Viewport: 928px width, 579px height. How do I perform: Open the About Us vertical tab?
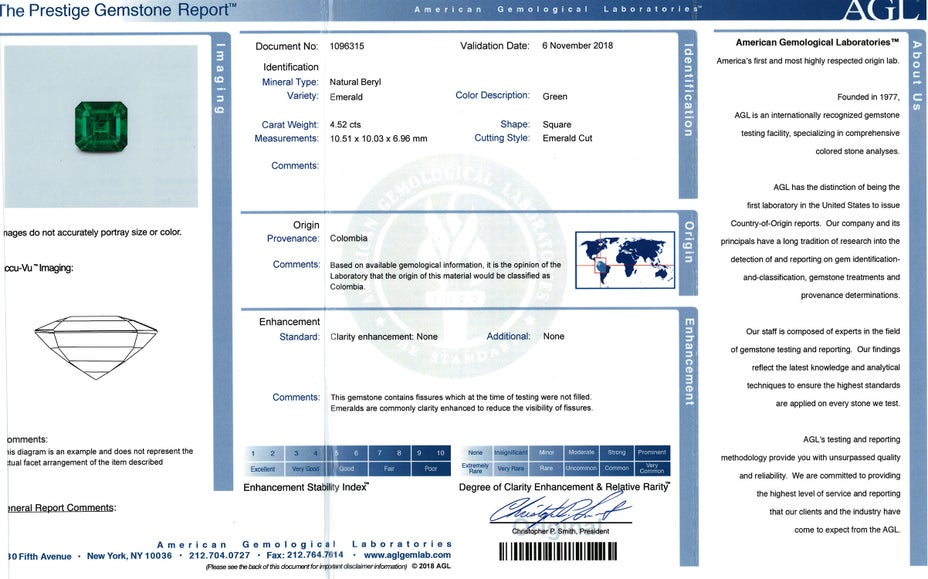point(917,76)
